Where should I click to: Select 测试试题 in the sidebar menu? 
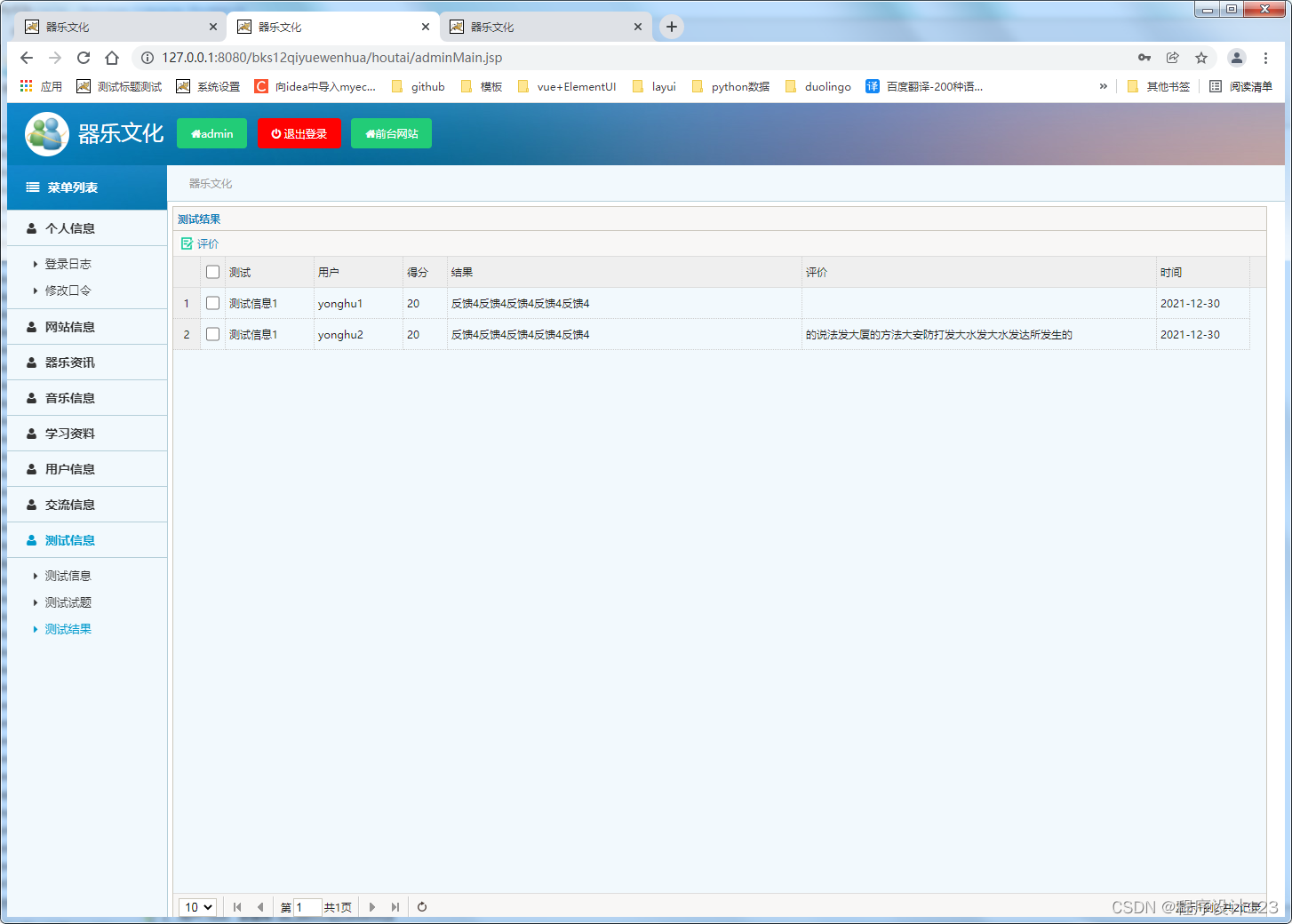68,601
